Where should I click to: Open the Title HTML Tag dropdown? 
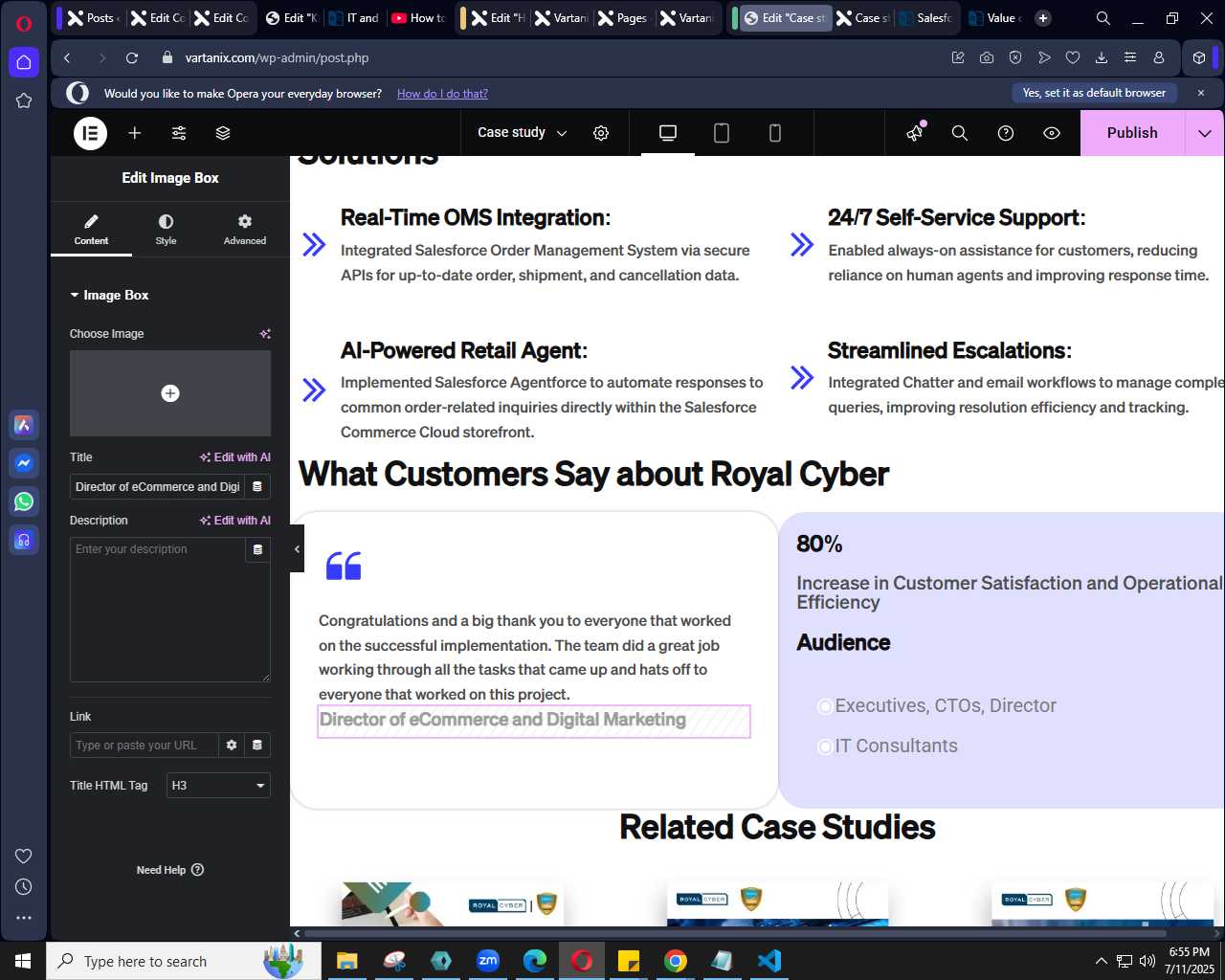(x=218, y=786)
